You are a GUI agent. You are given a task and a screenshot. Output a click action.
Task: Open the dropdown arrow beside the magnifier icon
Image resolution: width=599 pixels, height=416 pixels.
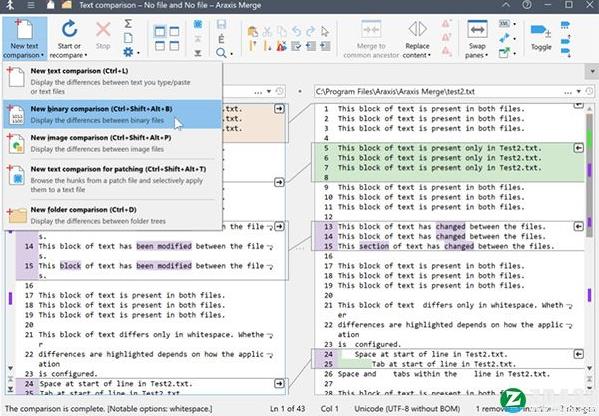pos(231,54)
